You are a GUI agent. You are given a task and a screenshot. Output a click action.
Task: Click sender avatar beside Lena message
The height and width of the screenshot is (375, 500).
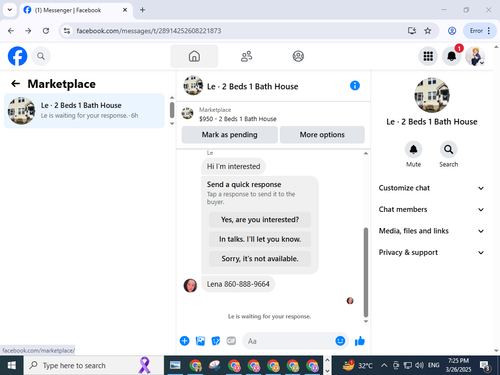(190, 285)
